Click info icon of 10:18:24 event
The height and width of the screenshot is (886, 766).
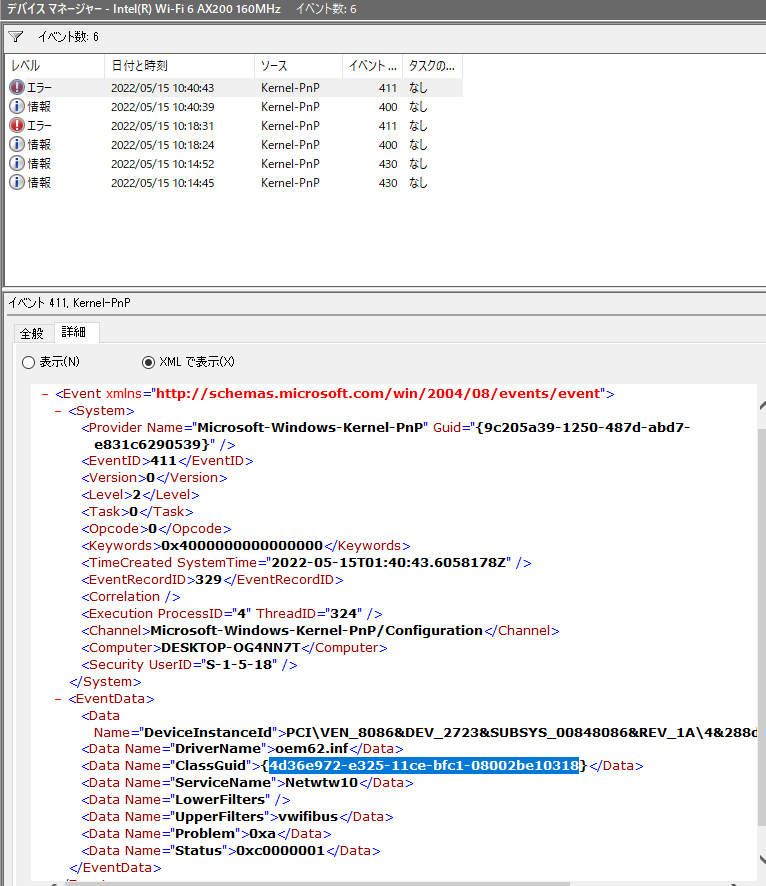point(17,145)
